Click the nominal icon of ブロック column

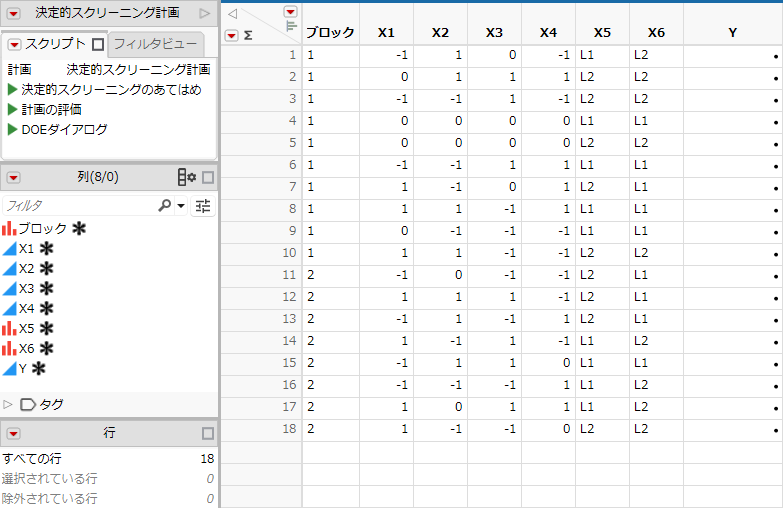[9, 228]
